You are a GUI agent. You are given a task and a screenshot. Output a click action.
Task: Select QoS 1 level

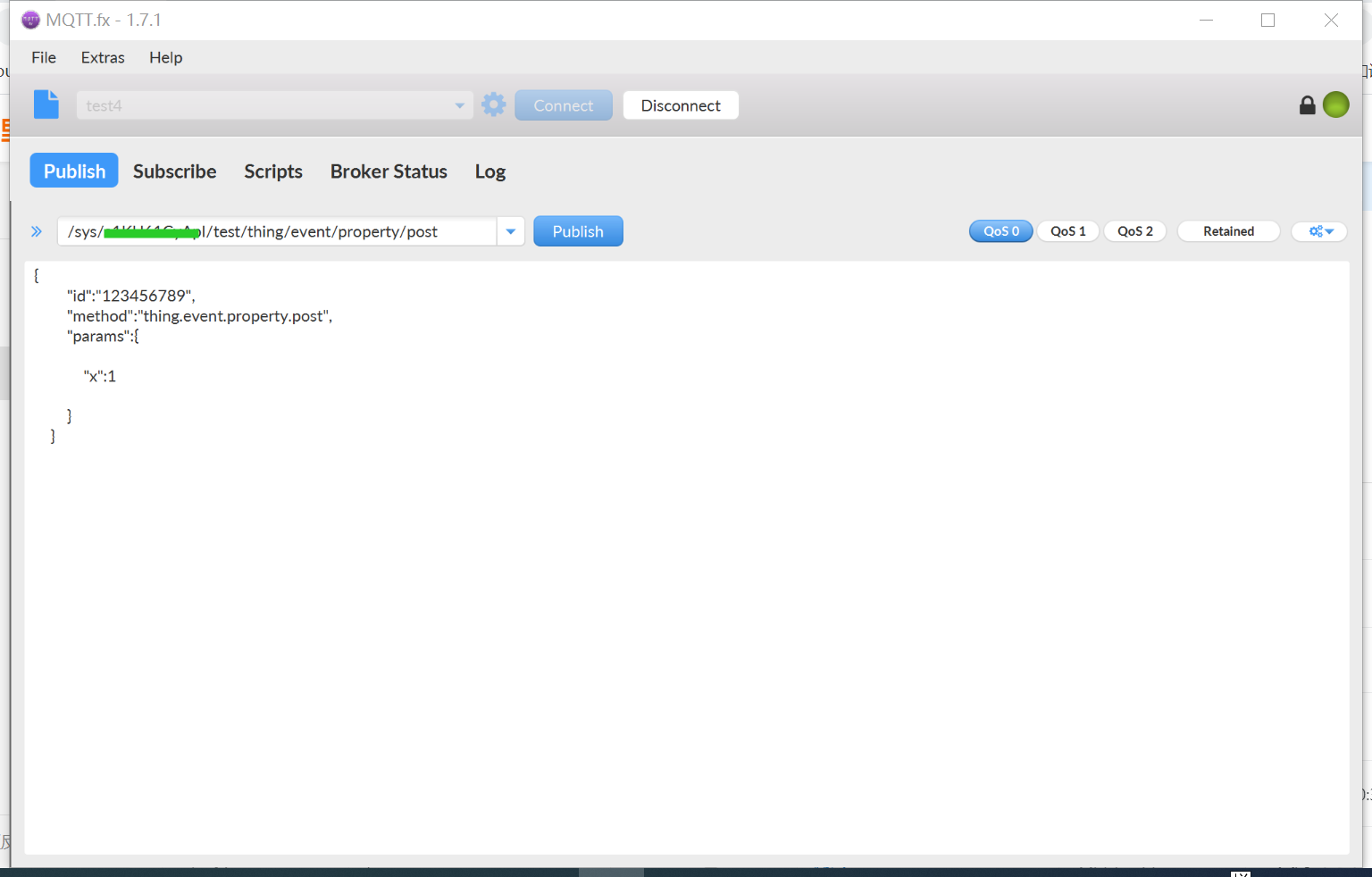1068,231
